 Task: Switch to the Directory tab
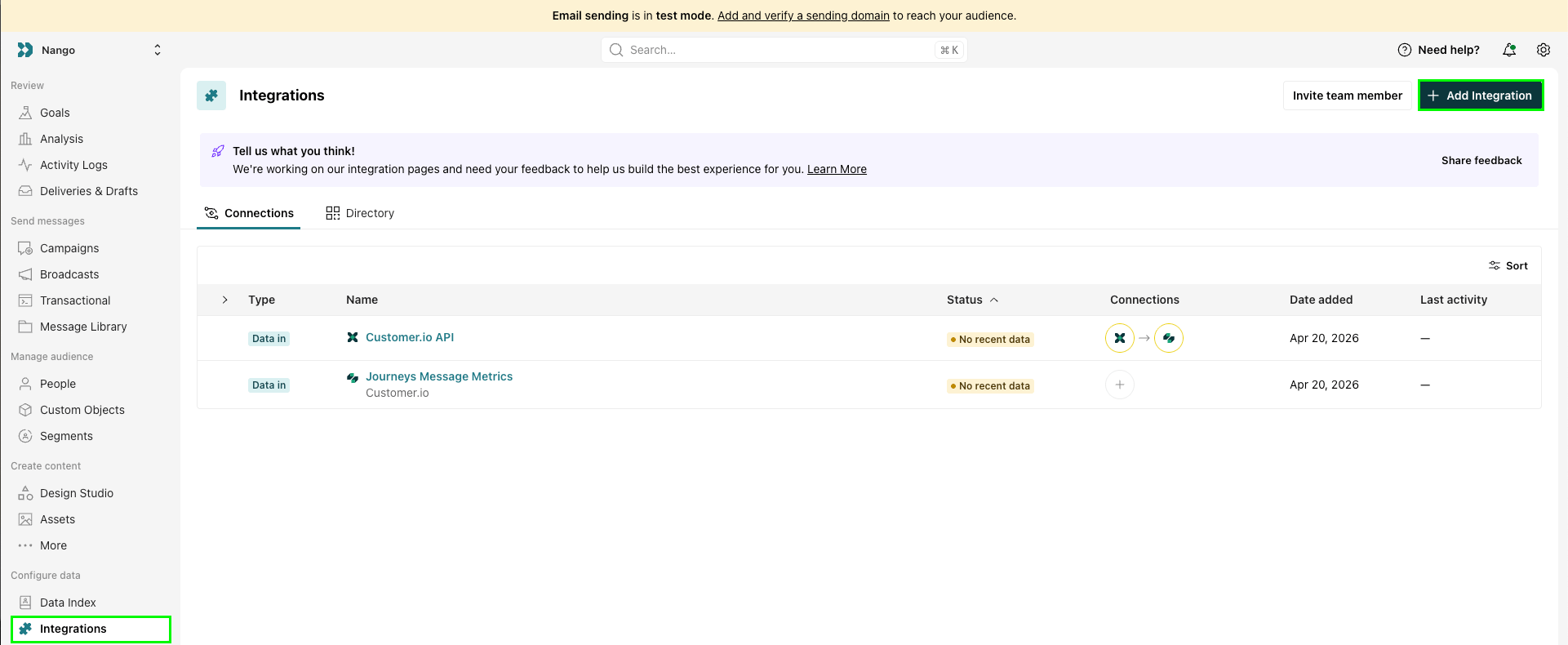click(360, 213)
